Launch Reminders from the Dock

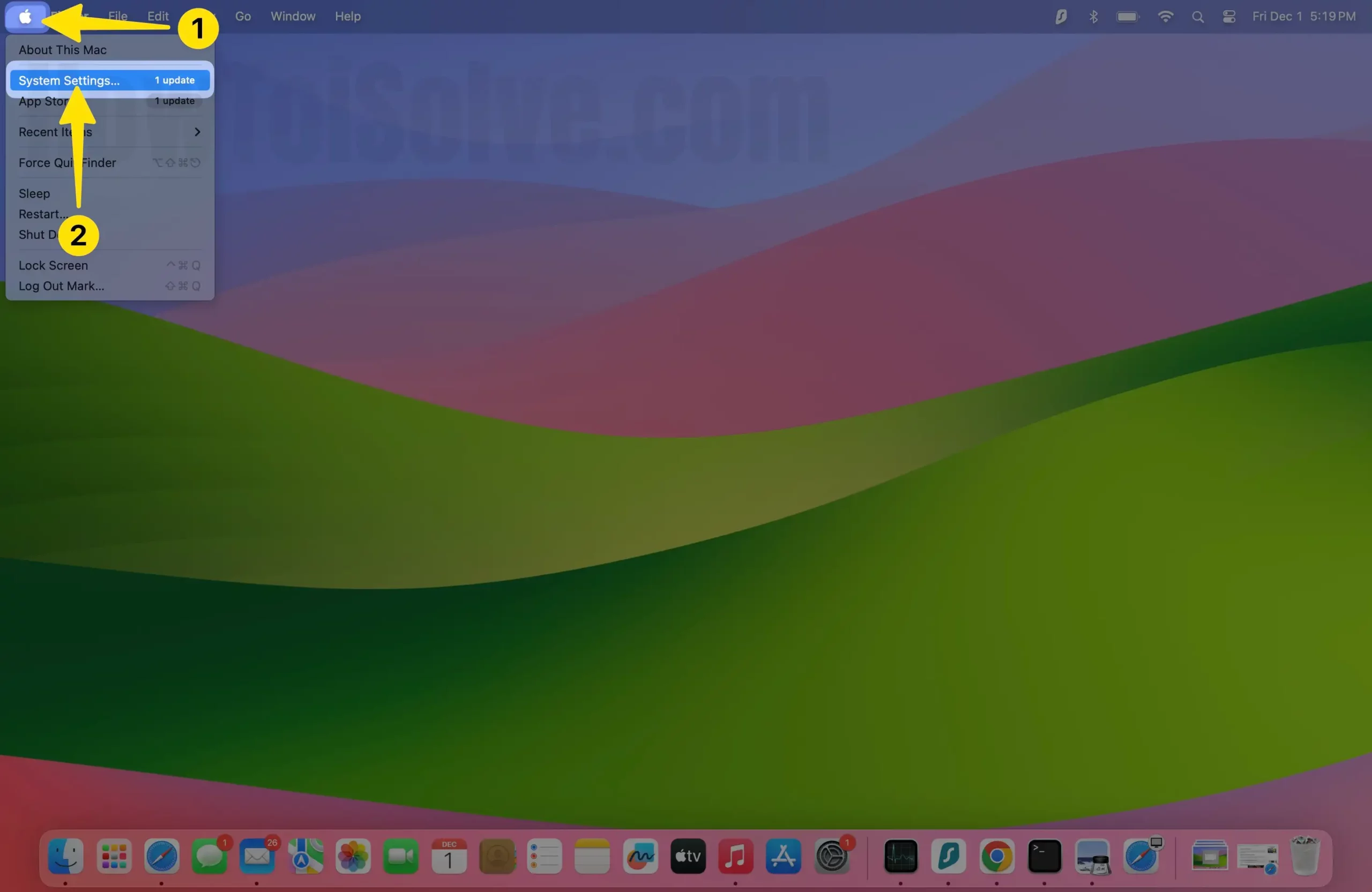click(x=545, y=856)
